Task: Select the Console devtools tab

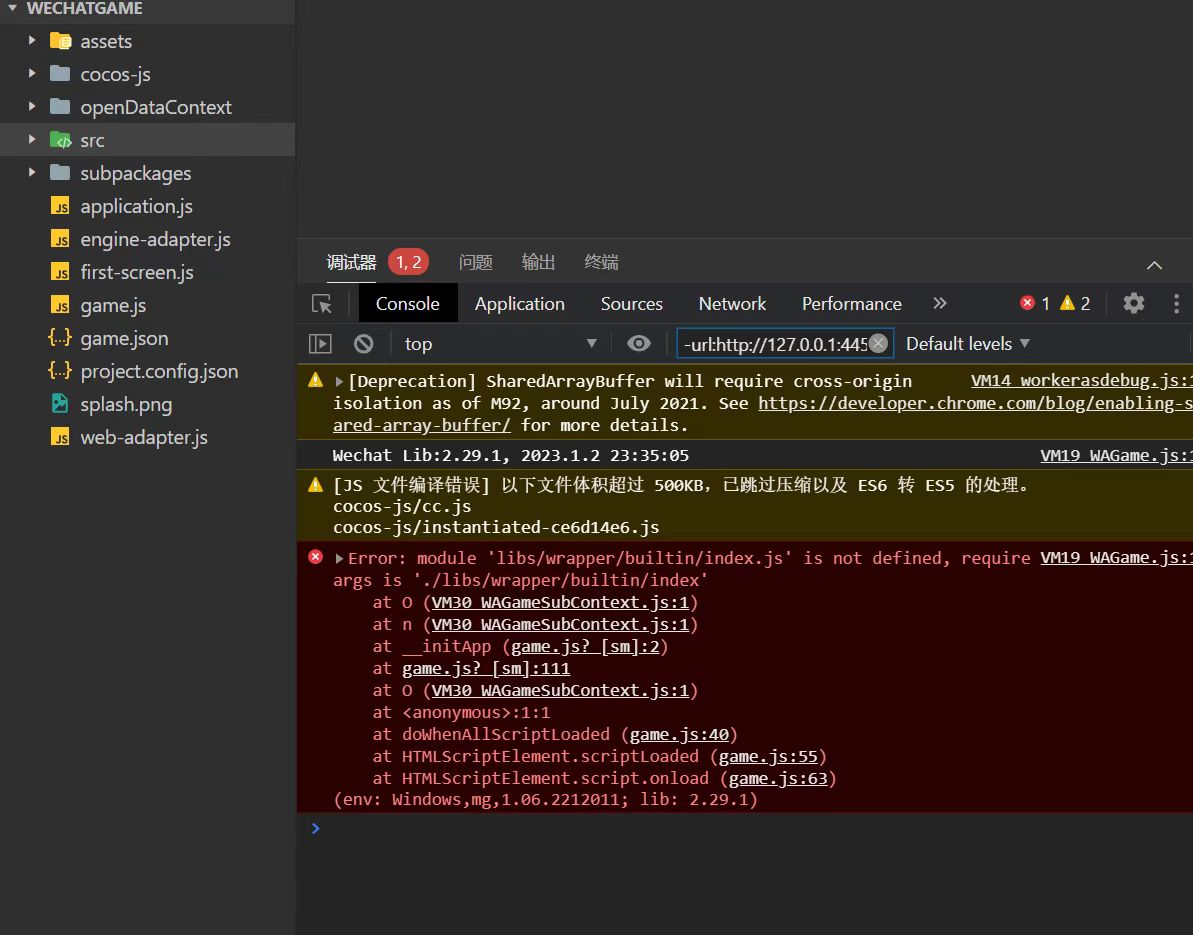Action: (407, 304)
